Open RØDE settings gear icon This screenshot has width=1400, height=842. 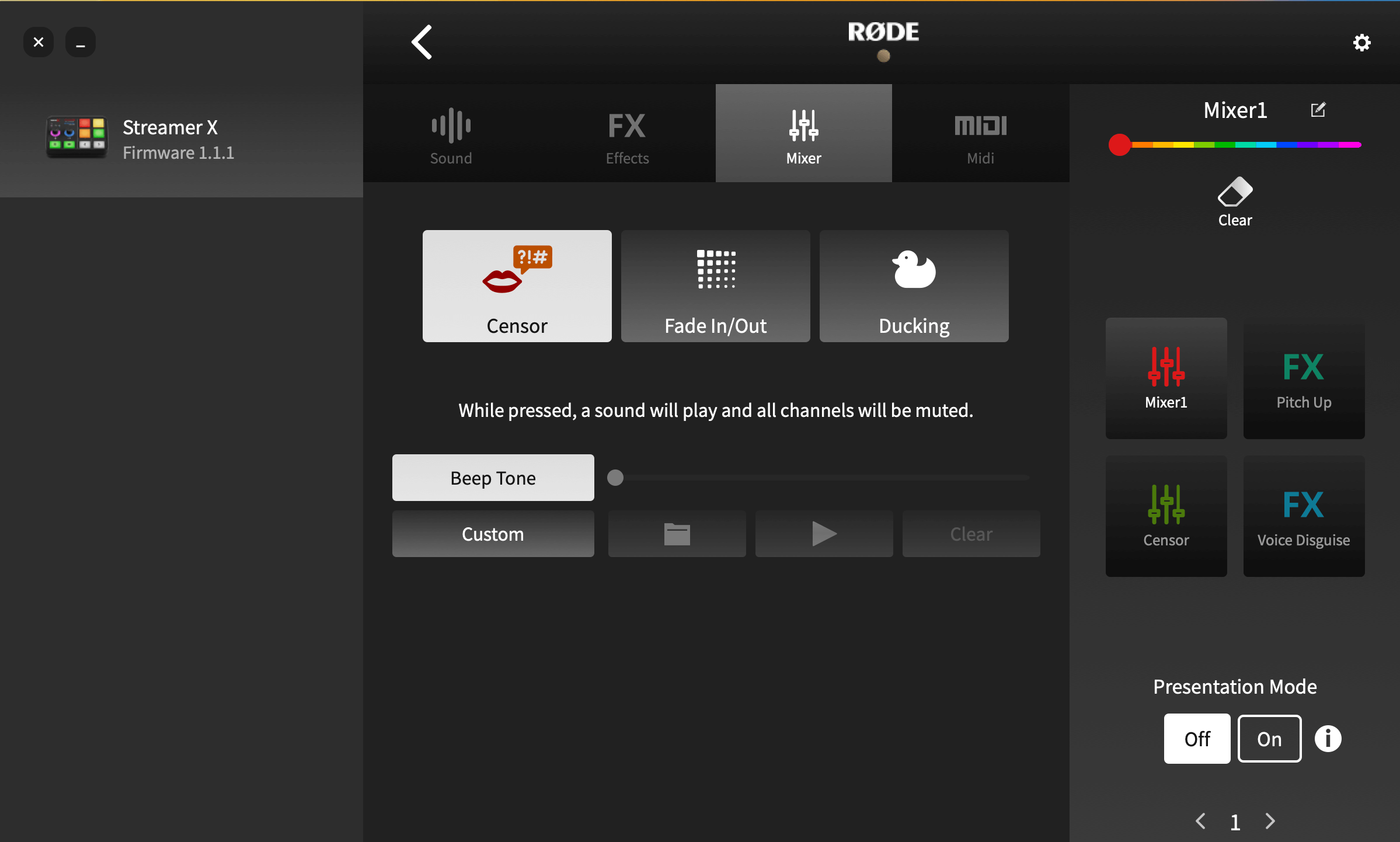click(1362, 42)
